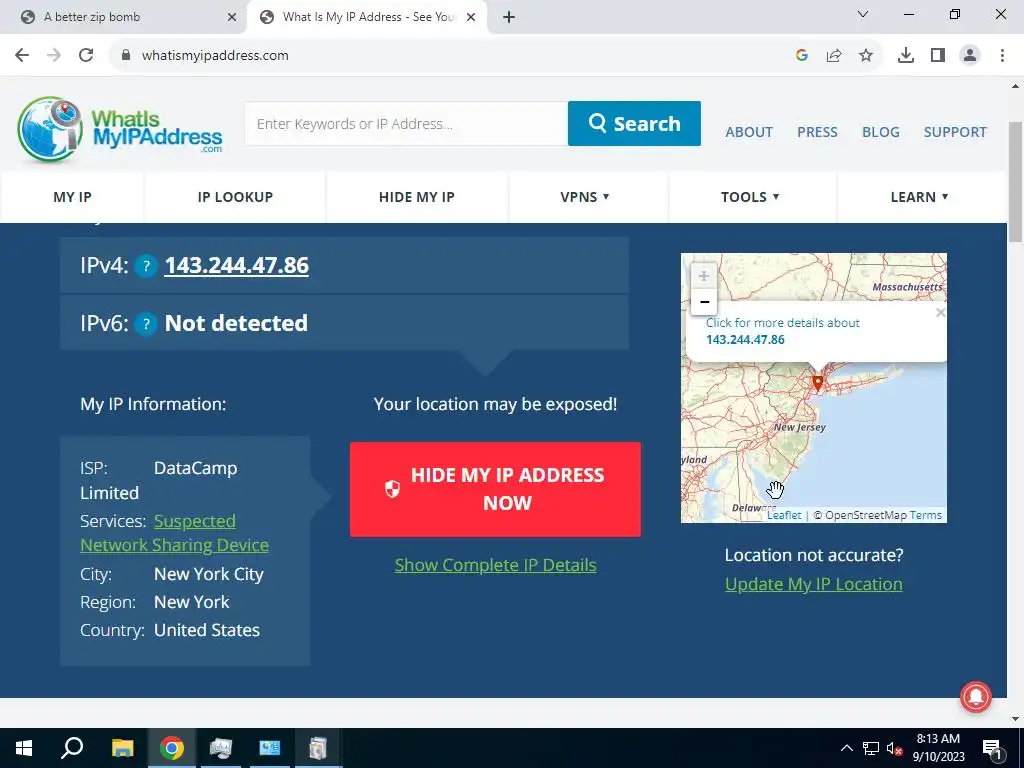1024x768 pixels.
Task: Click the 'New York City' city value
Action: click(209, 575)
